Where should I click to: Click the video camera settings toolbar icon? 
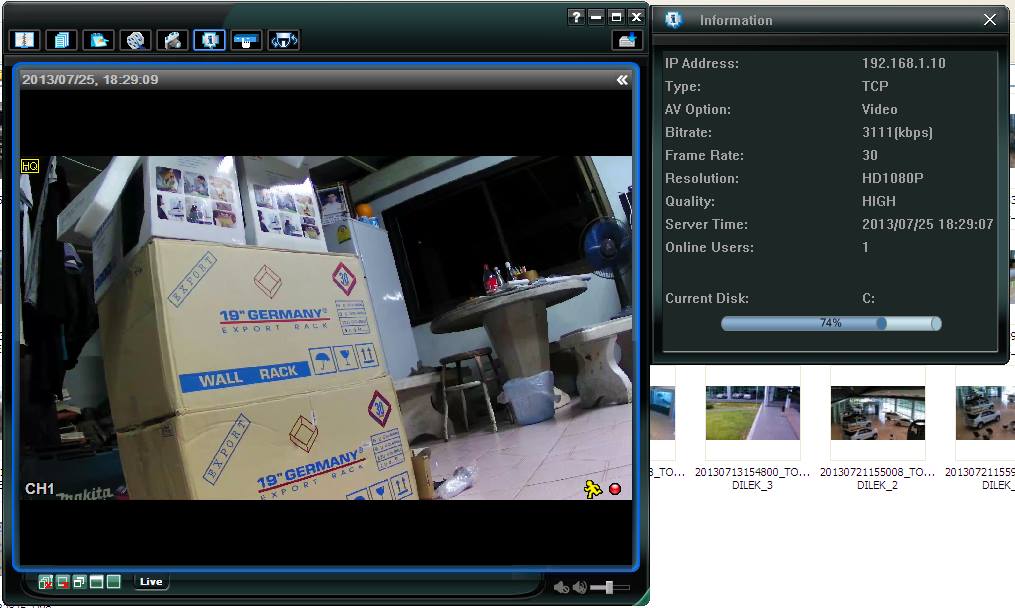172,40
